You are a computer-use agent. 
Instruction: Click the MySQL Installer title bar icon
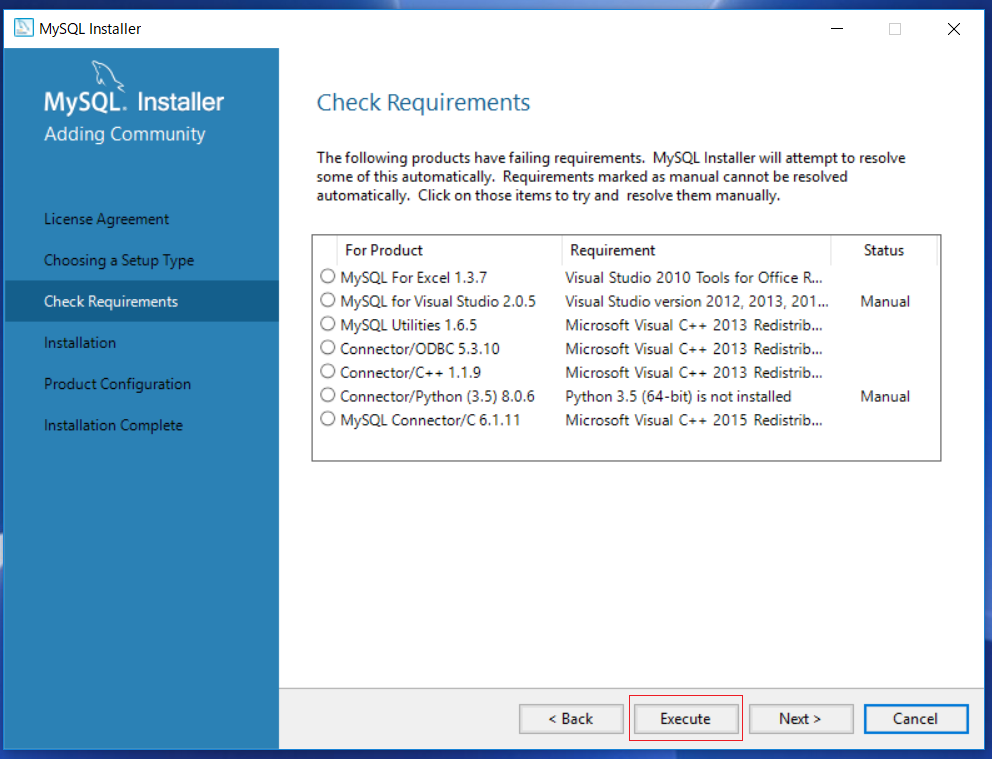tap(22, 27)
